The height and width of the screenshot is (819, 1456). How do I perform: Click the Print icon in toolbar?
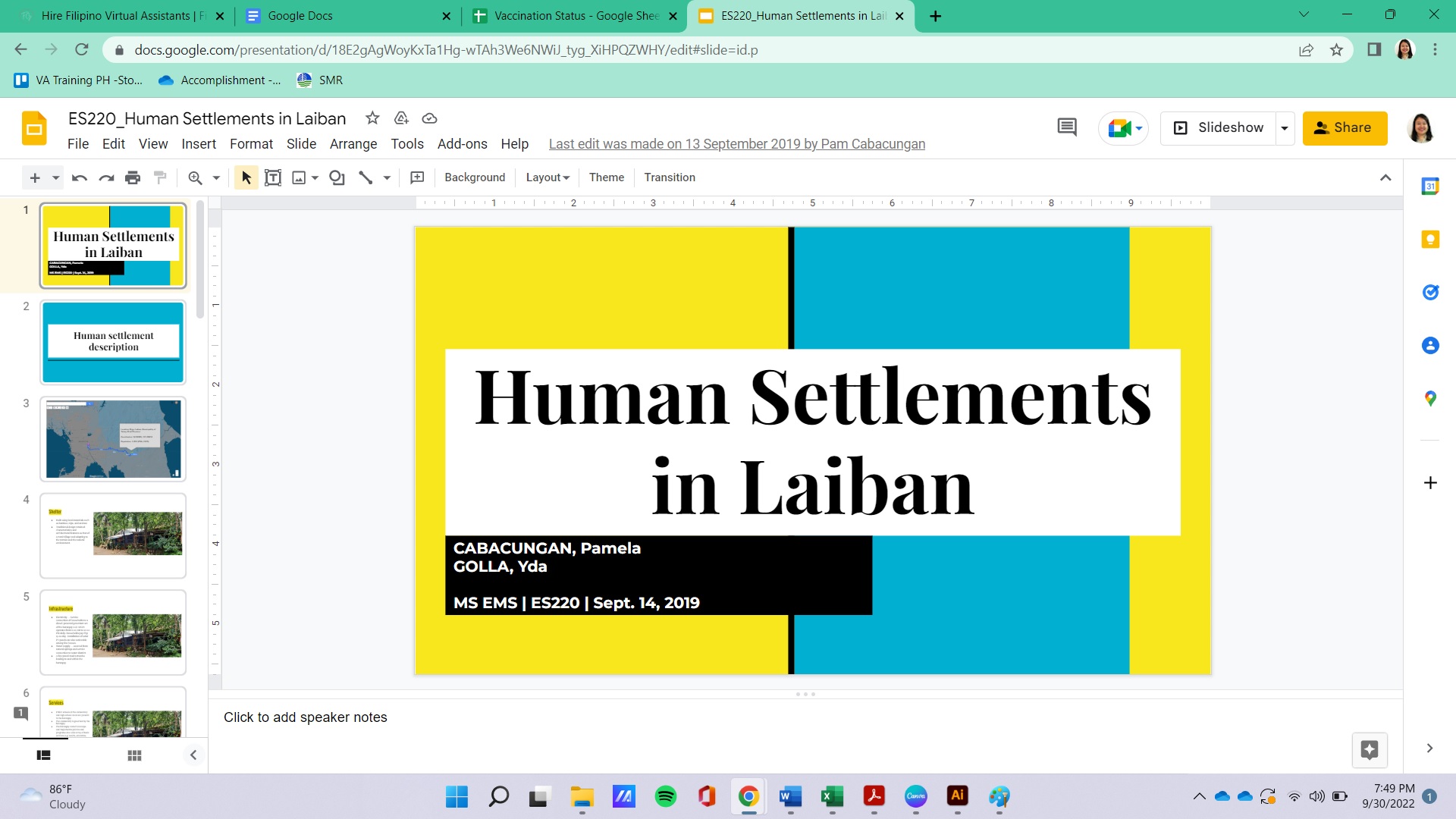coord(133,177)
